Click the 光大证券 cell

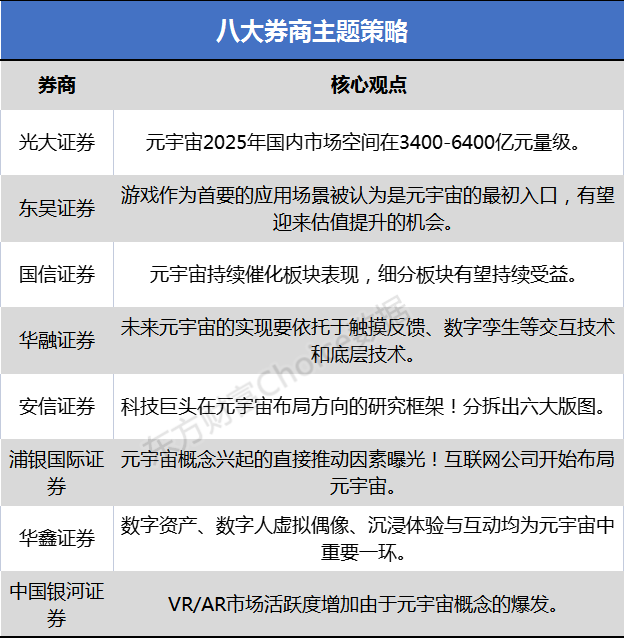[x=57, y=143]
